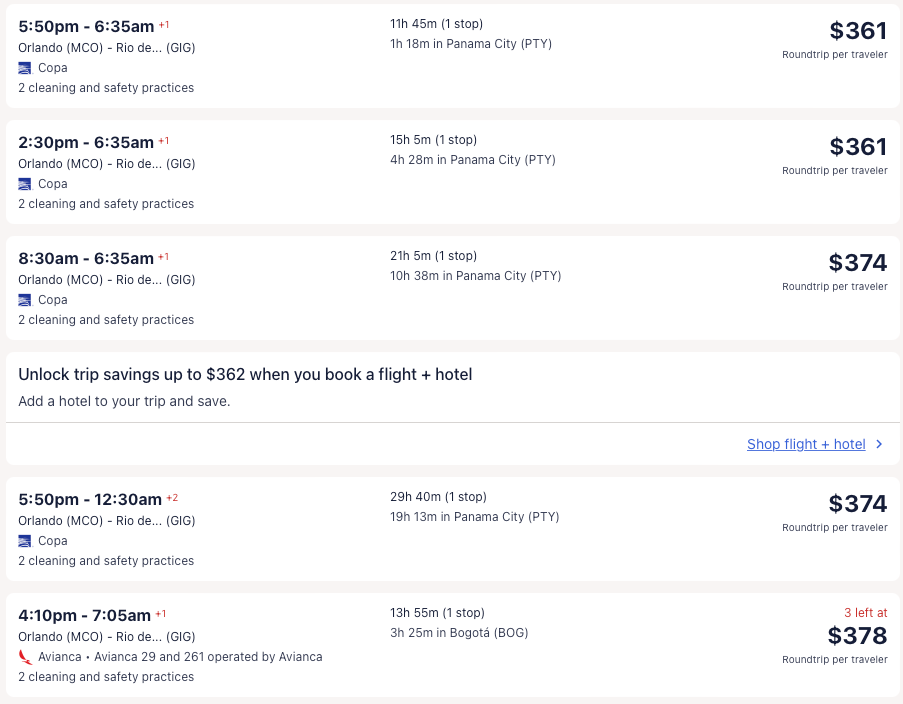Click the Copa logo on the 8:30am flight
This screenshot has width=903, height=704.
[x=25, y=300]
